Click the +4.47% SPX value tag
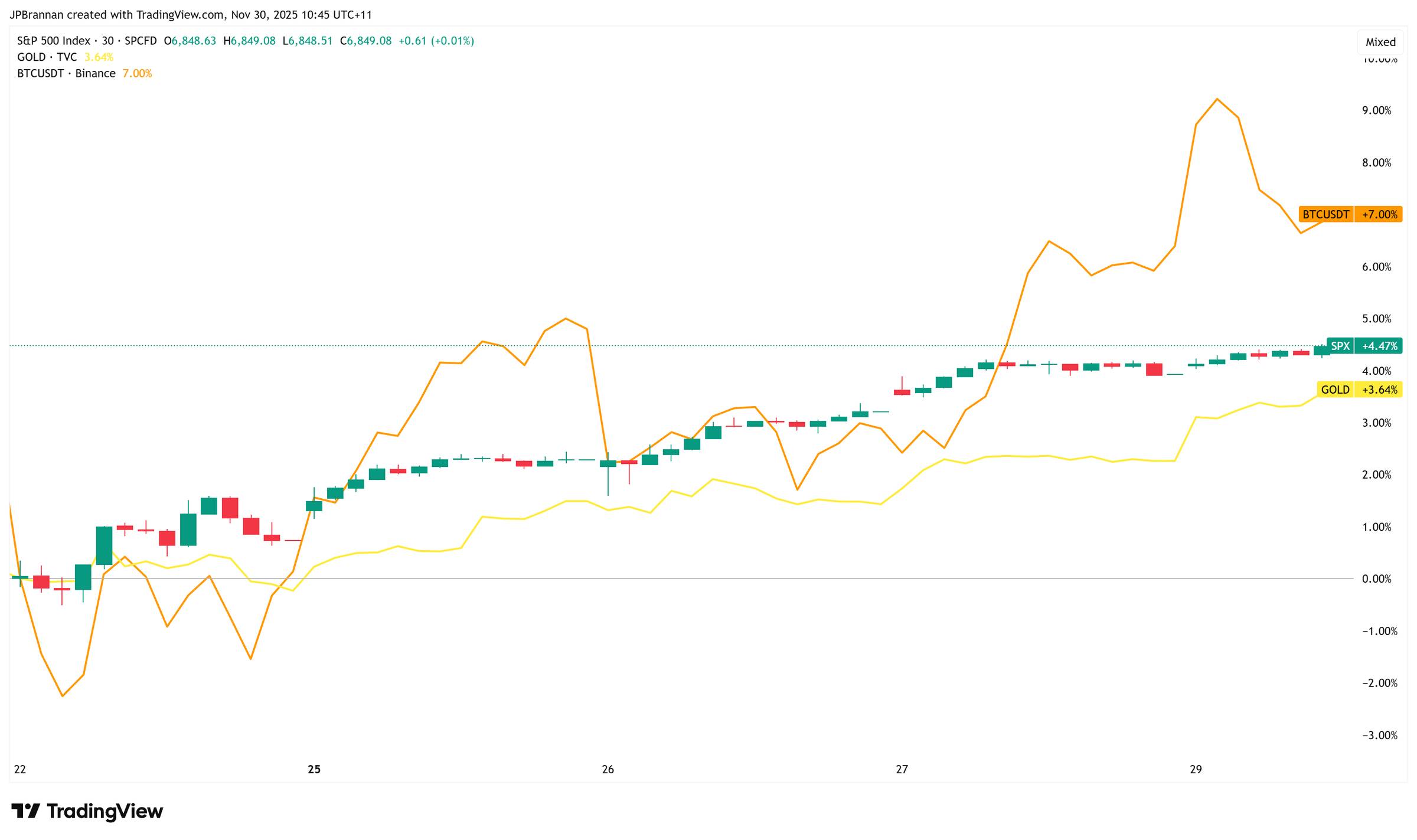Viewport: 1417px width, 840px height. coord(1379,346)
